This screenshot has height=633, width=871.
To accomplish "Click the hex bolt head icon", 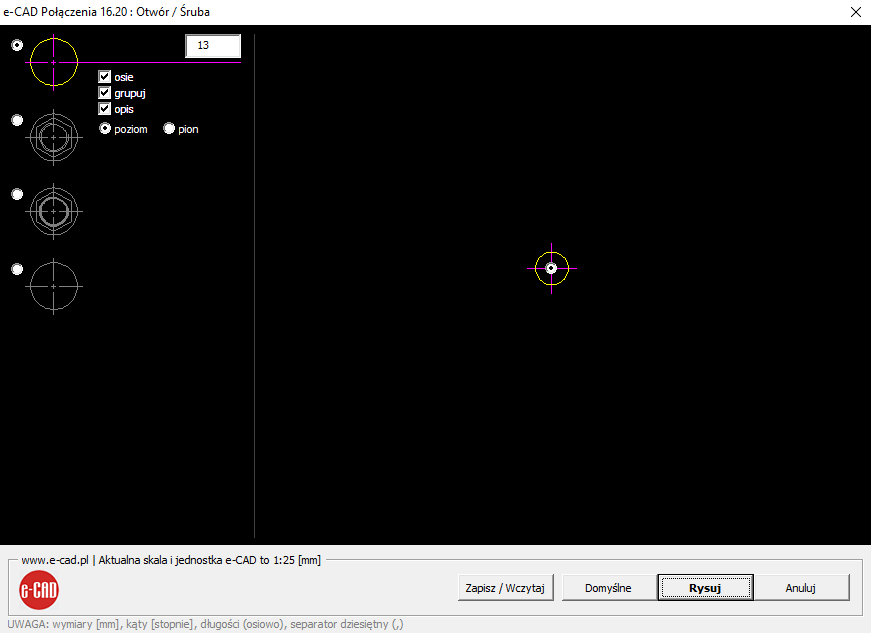I will click(54, 137).
